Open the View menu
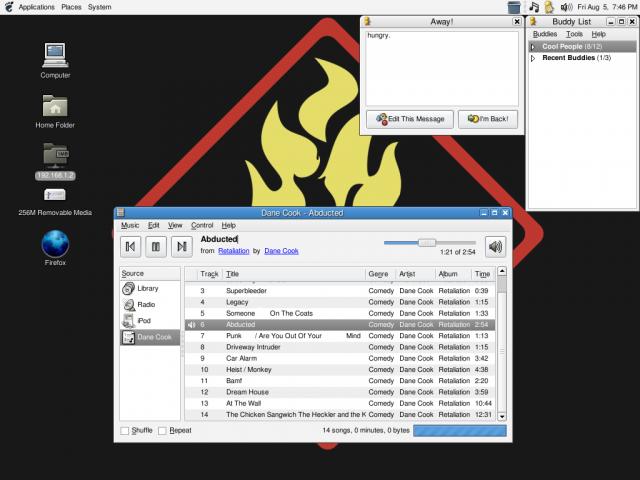Image resolution: width=640 pixels, height=480 pixels. (x=175, y=225)
